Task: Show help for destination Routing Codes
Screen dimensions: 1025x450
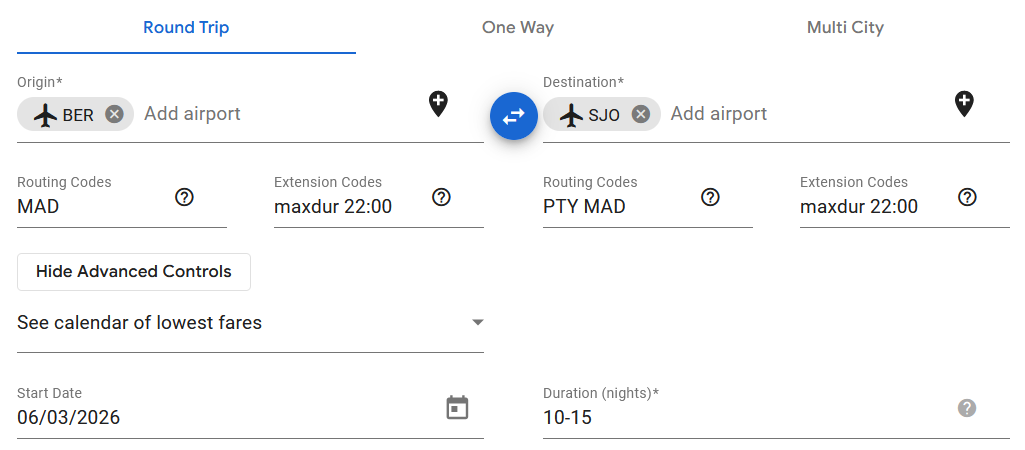Action: (x=710, y=197)
